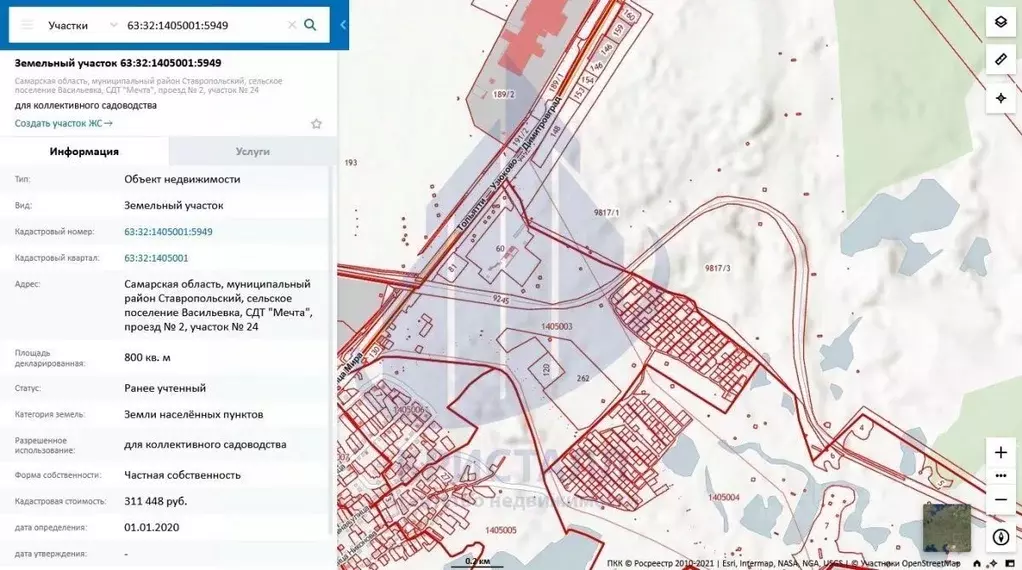
Task: Switch basemap via satellite thumbnail
Action: tap(946, 527)
